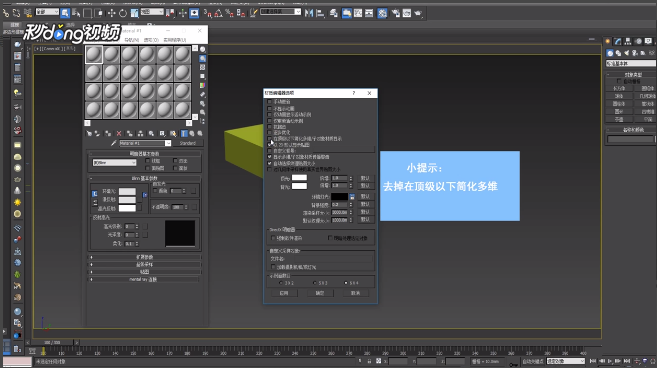Open Render Setup from main toolbar
The height and width of the screenshot is (368, 657).
396,13
